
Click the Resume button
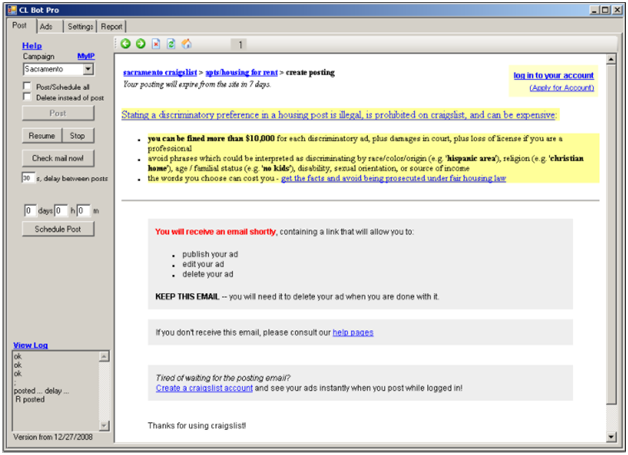coord(42,136)
